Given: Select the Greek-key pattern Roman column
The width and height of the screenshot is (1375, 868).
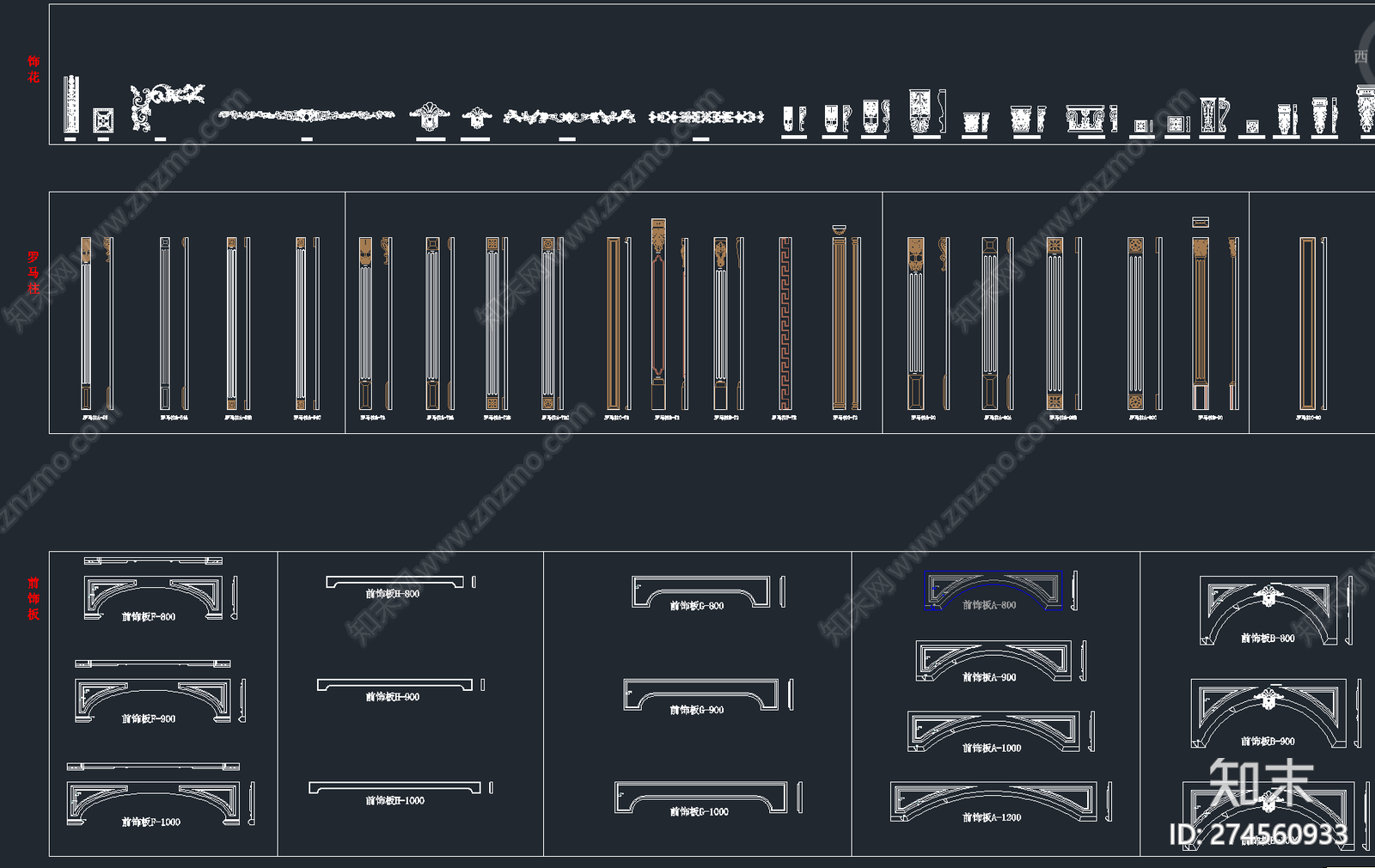Looking at the screenshot, I should (x=785, y=324).
